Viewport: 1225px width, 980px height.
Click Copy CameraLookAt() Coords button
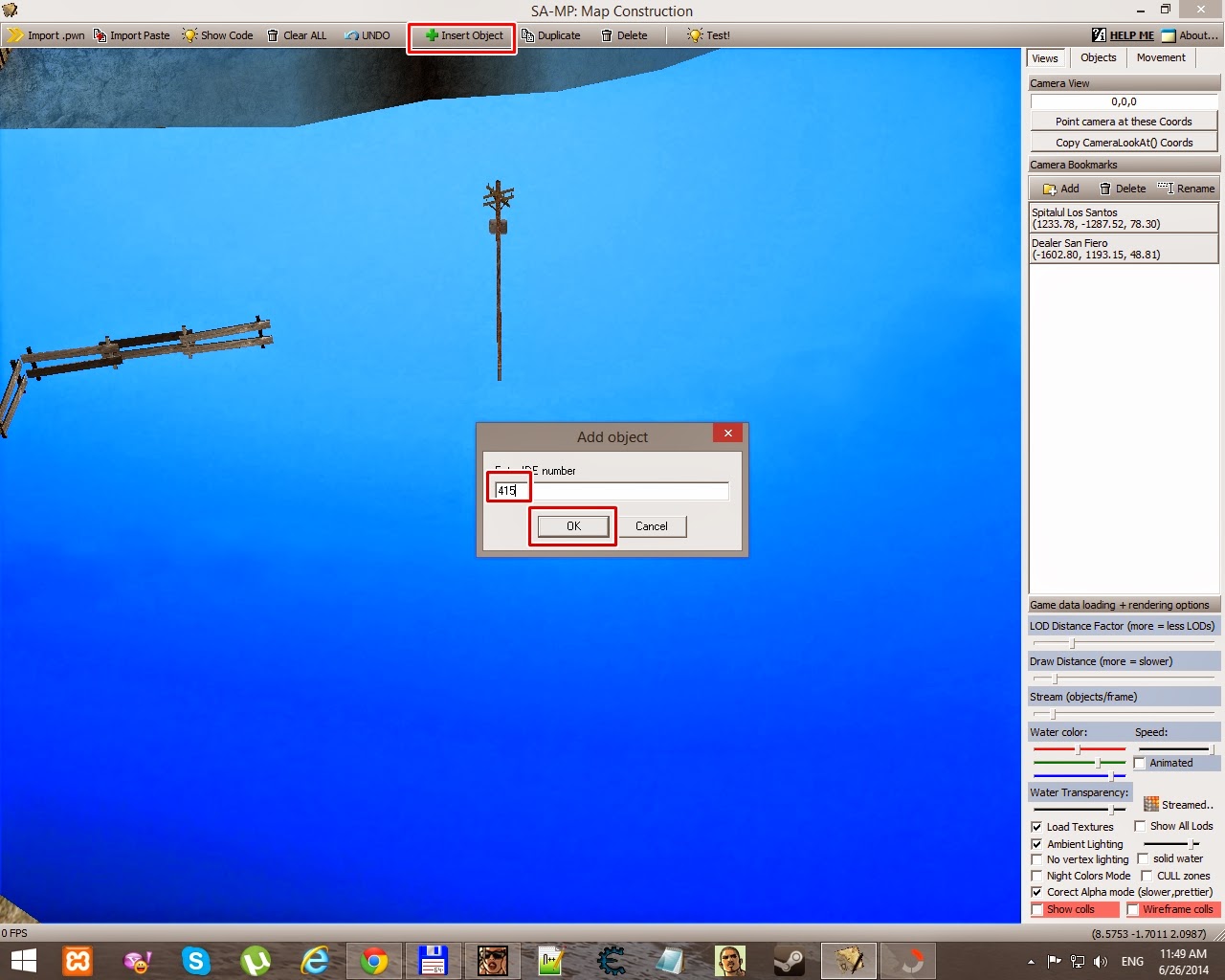point(1124,143)
